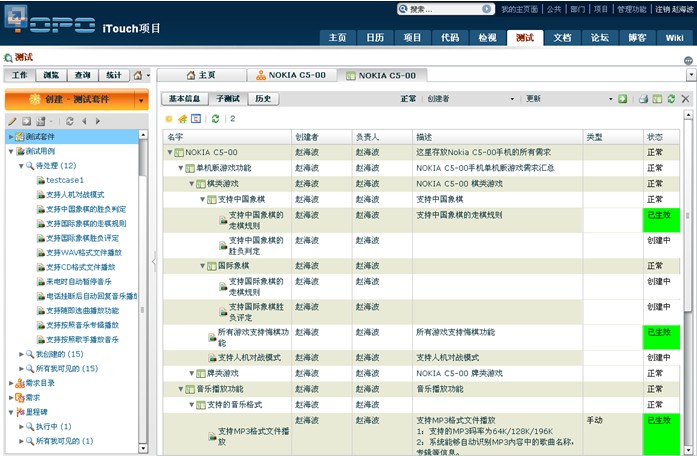The height and width of the screenshot is (456, 697).
Task: Click the 公共 link in top bar
Action: [x=554, y=9]
